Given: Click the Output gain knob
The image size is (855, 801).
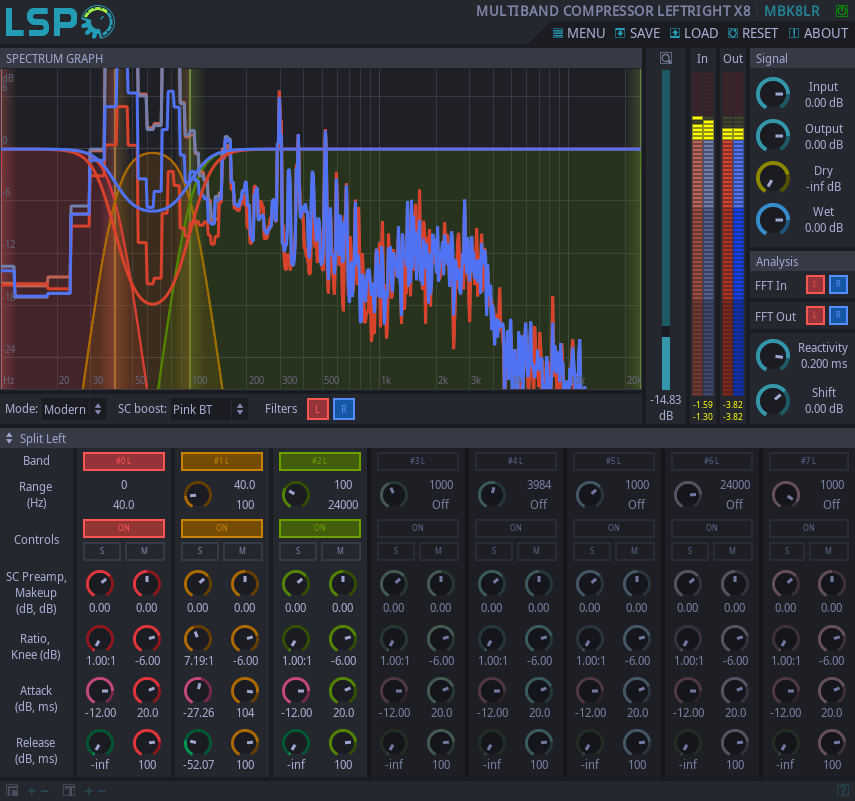Looking at the screenshot, I should [773, 136].
